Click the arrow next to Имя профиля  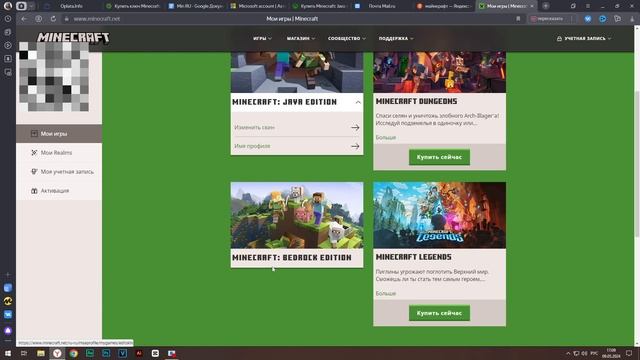[x=355, y=146]
